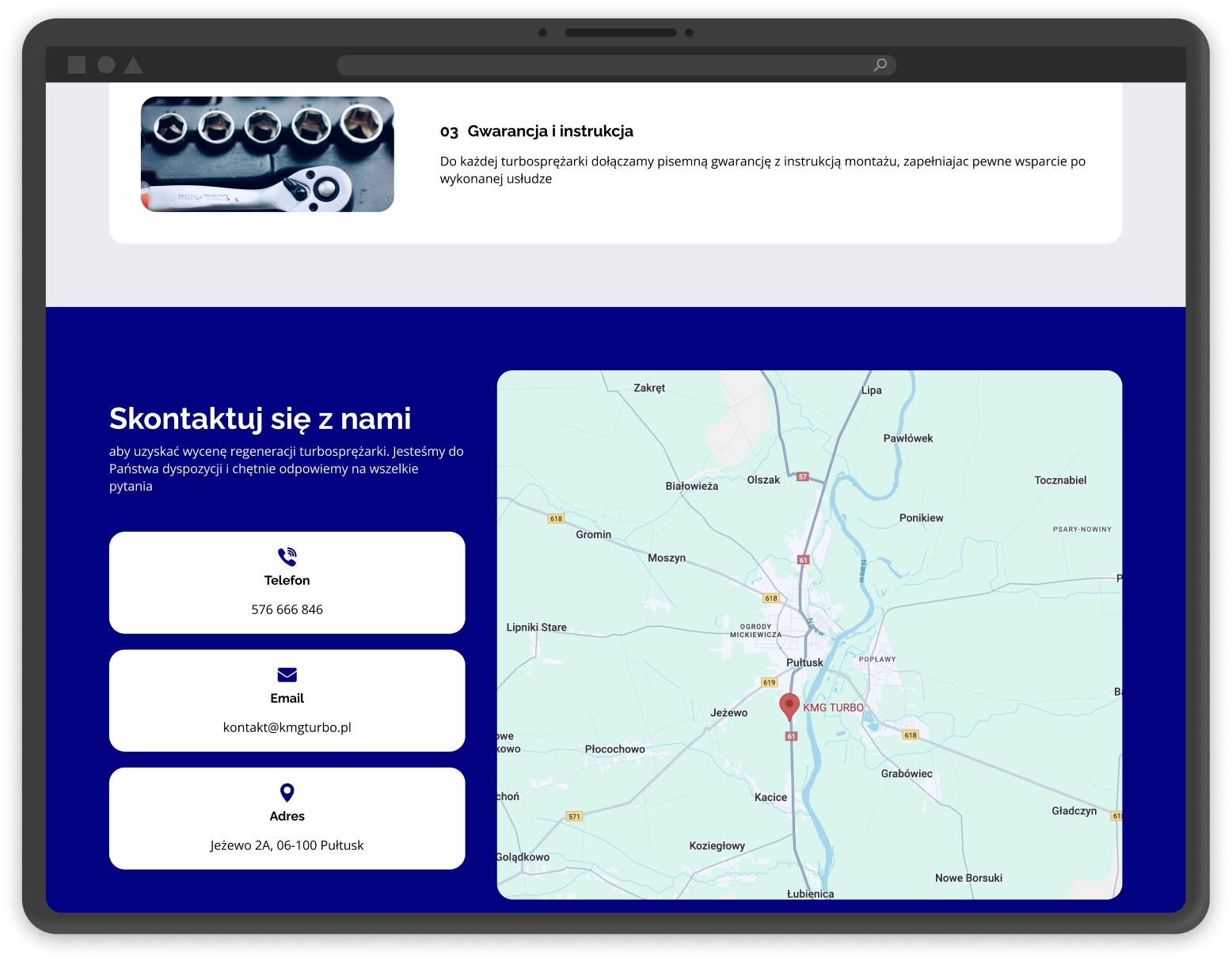
Task: Click the Pułtusk town label on map
Action: 804,662
